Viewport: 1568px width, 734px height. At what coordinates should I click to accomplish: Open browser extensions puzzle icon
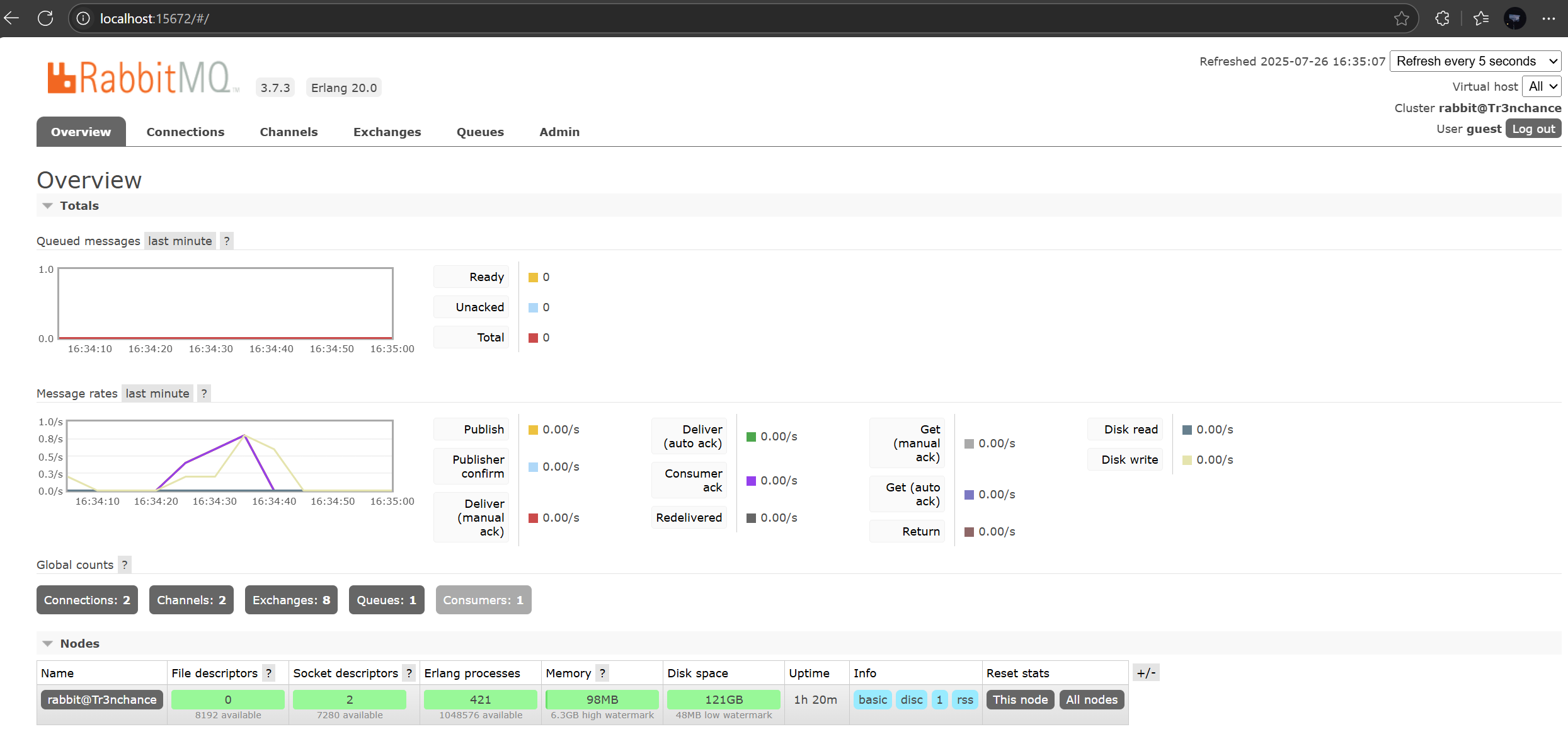(1442, 19)
